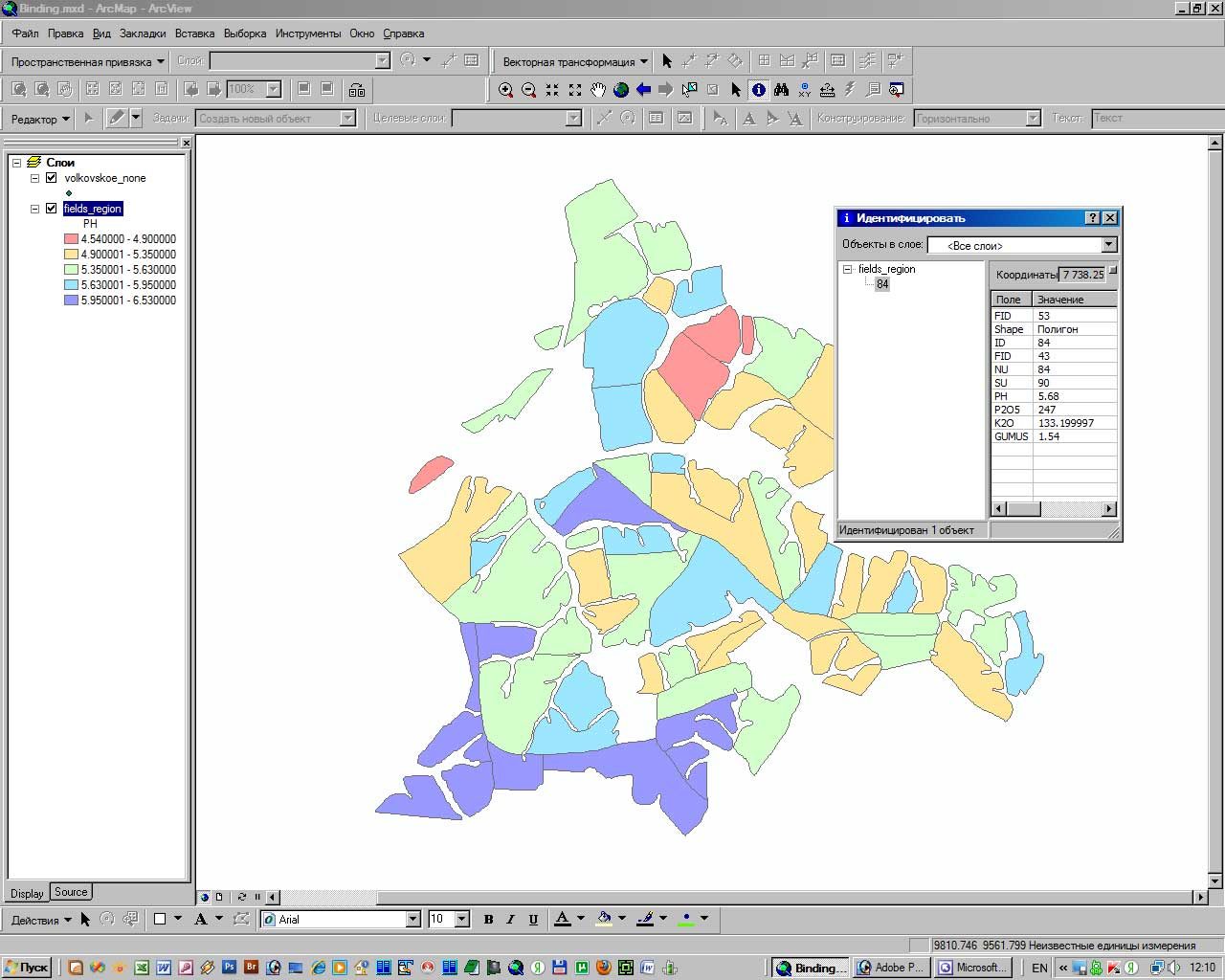This screenshot has width=1225, height=980.
Task: Open the Редактор dropdown menu
Action: click(40, 120)
